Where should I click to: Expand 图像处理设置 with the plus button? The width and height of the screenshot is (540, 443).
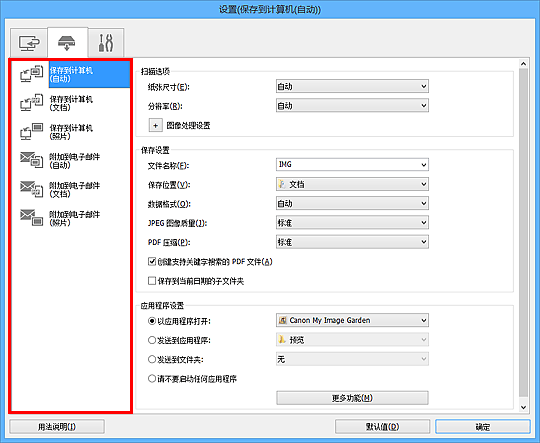(155, 125)
